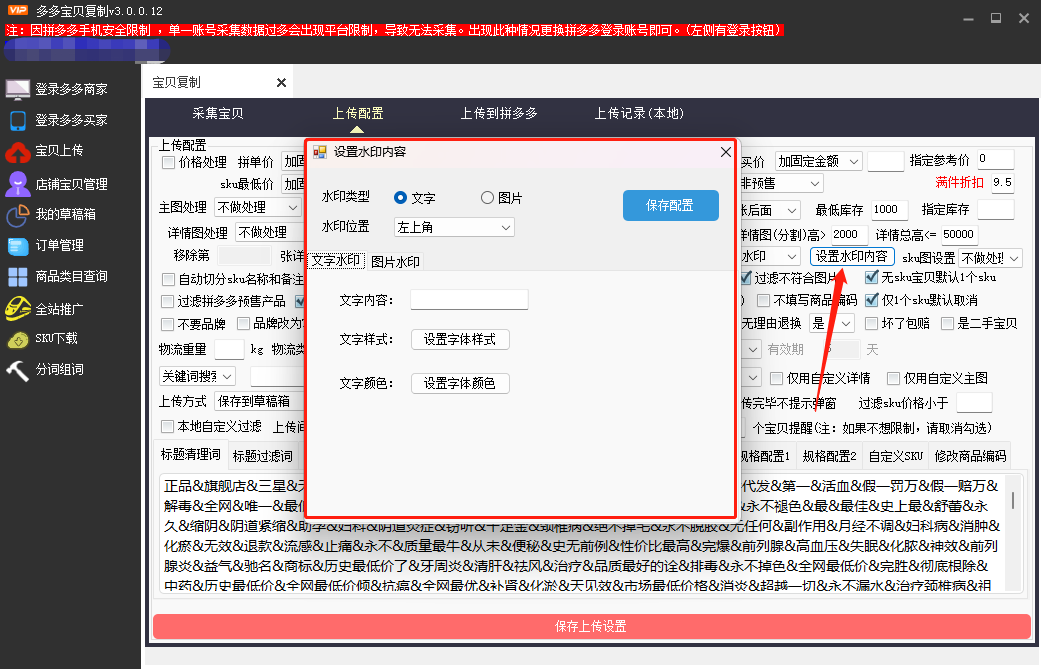Expand the 主图处理 dropdown
This screenshot has height=669, width=1041.
(258, 208)
